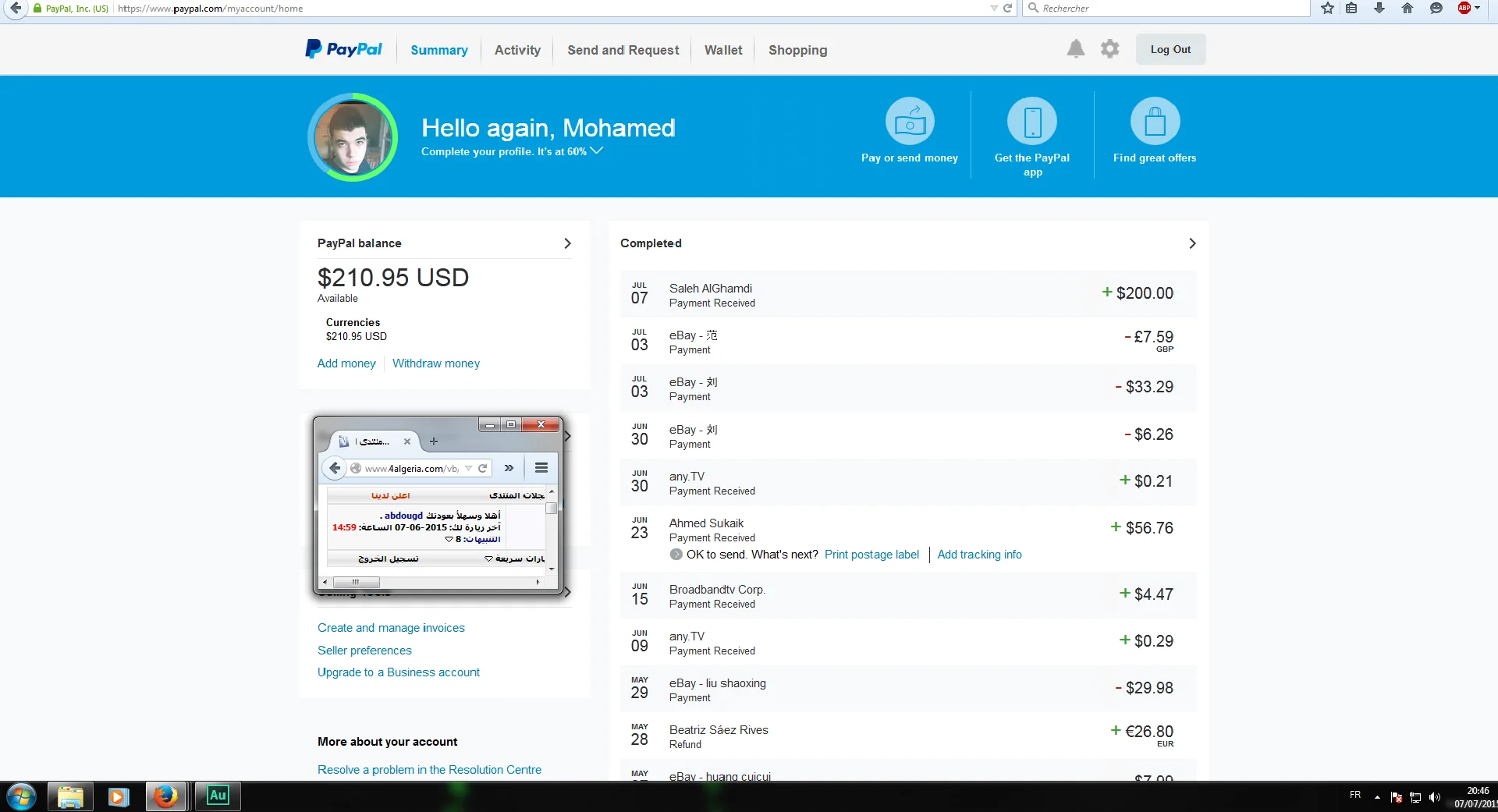Click the Adblock Plus ABP icon
1498x812 pixels.
(x=1464, y=9)
